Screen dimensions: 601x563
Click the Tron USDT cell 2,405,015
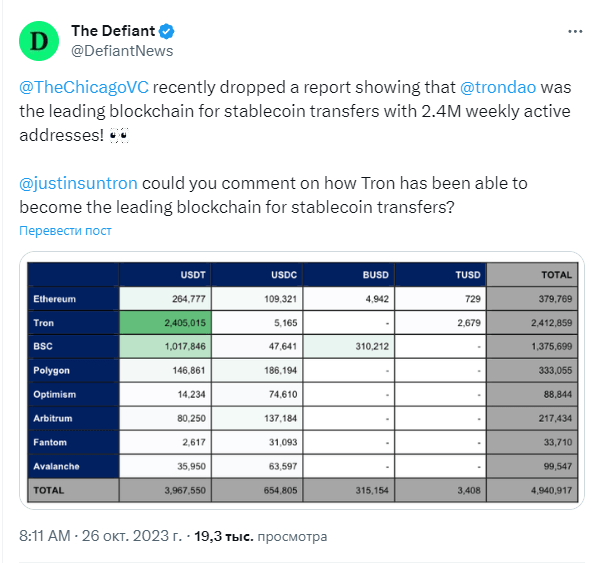165,323
